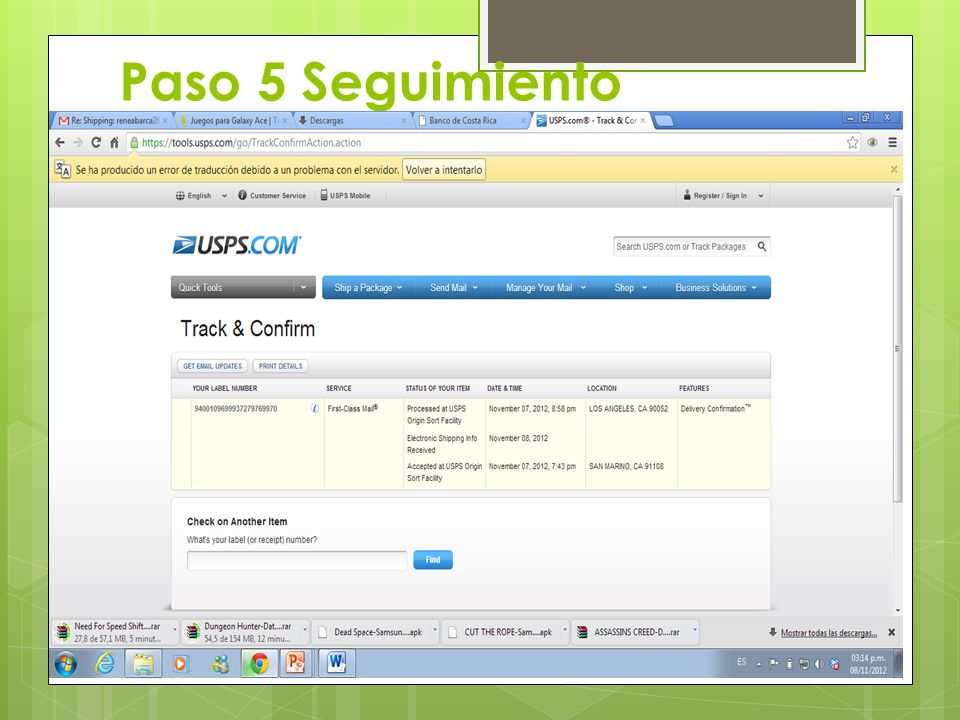Switch to PowerPoint in the taskbar
This screenshot has width=960, height=720.
point(296,664)
